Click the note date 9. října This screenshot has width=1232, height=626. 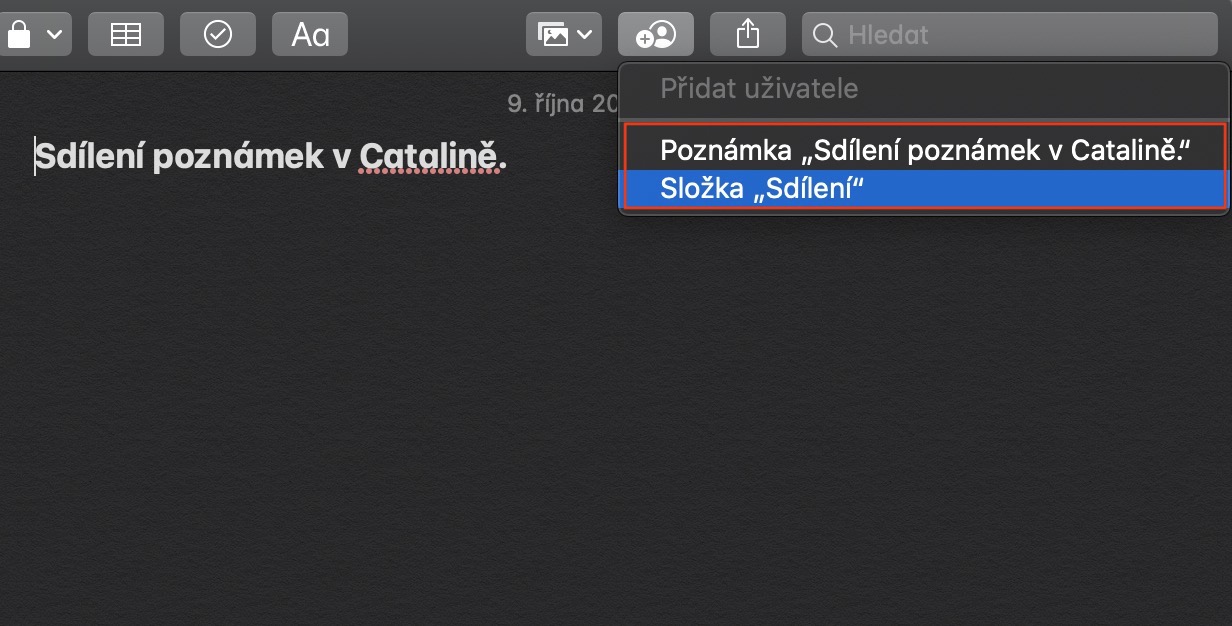click(562, 103)
